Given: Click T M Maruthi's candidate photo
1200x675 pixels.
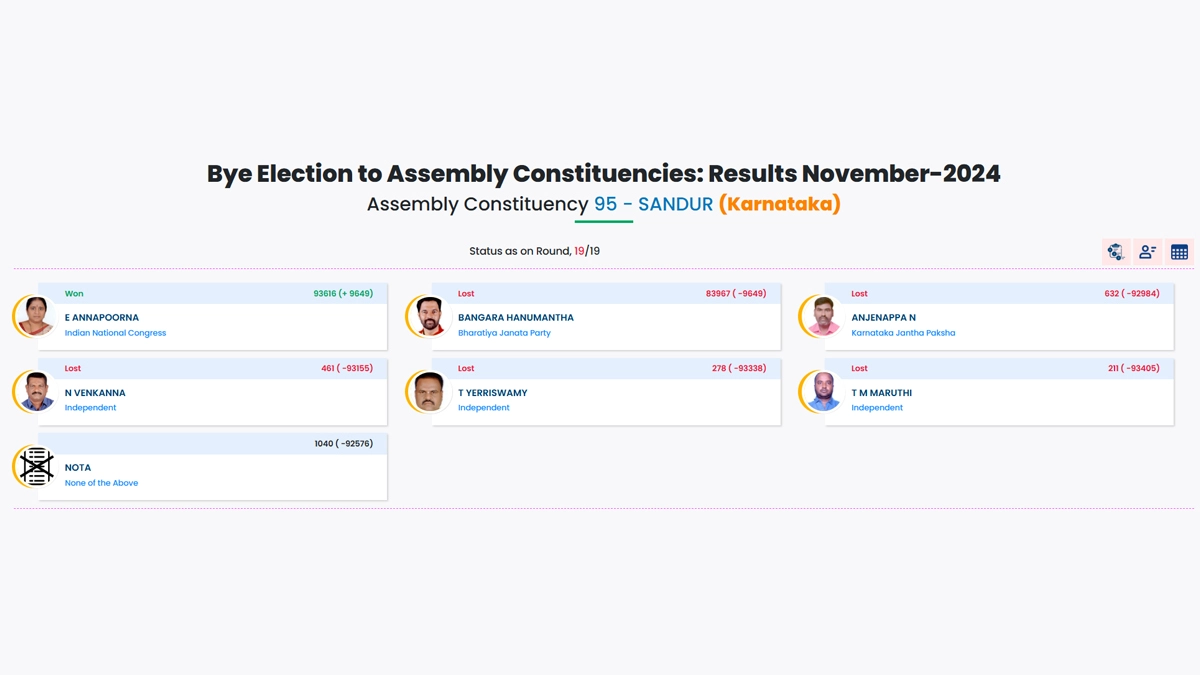Looking at the screenshot, I should (823, 392).
